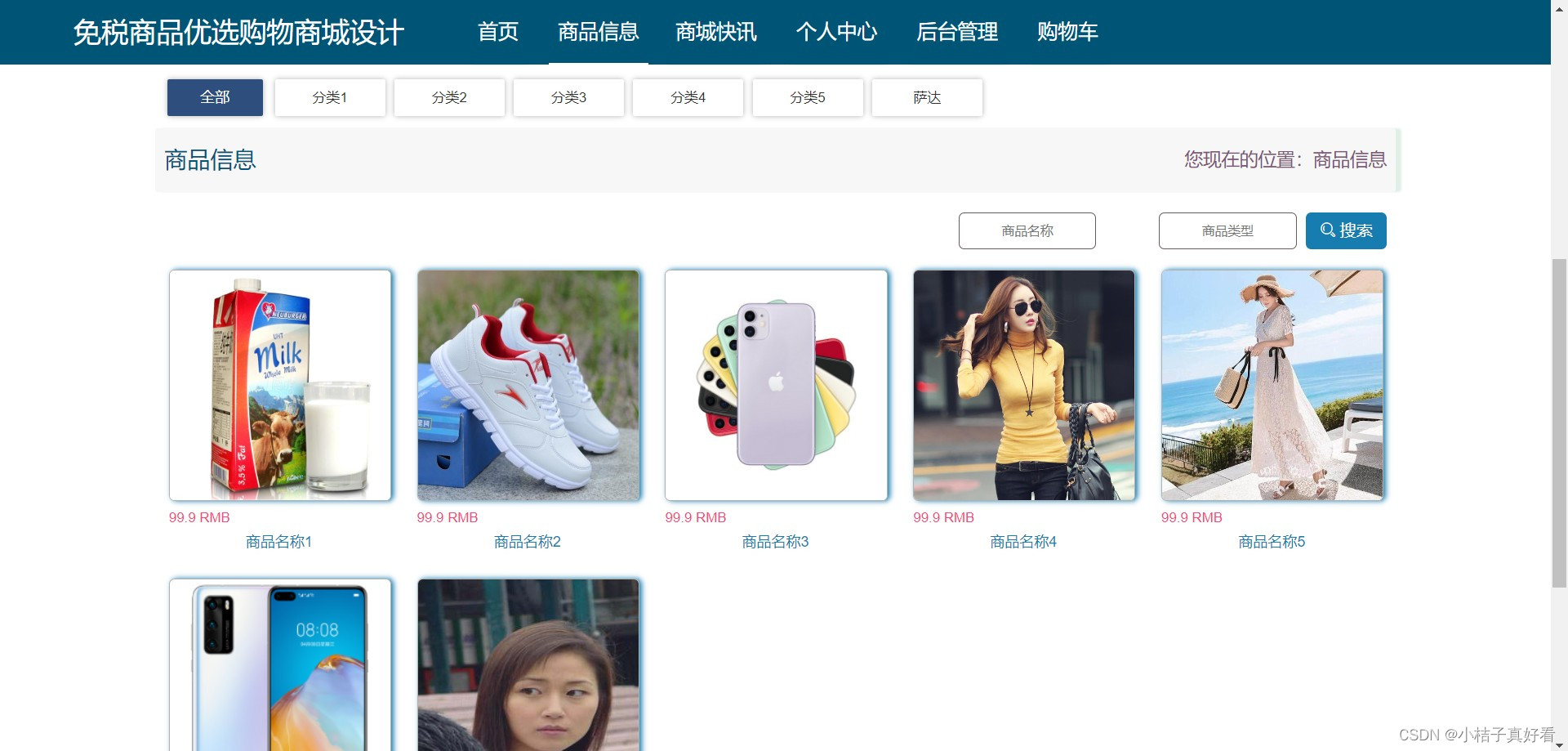1568x751 pixels.
Task: Click the 99.9 RMB price above 商品名称4
Action: click(x=944, y=517)
